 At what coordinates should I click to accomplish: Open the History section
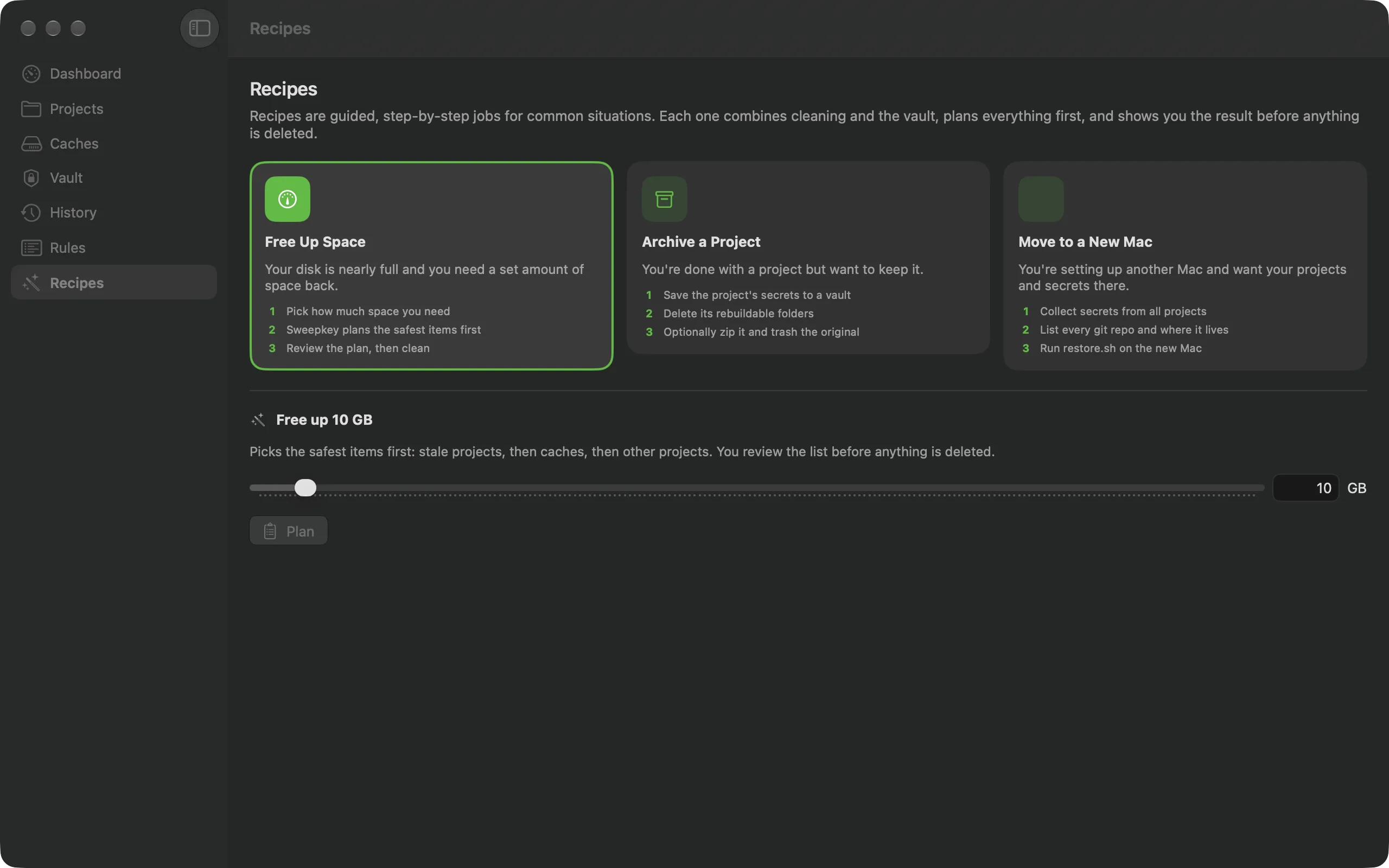(x=113, y=213)
